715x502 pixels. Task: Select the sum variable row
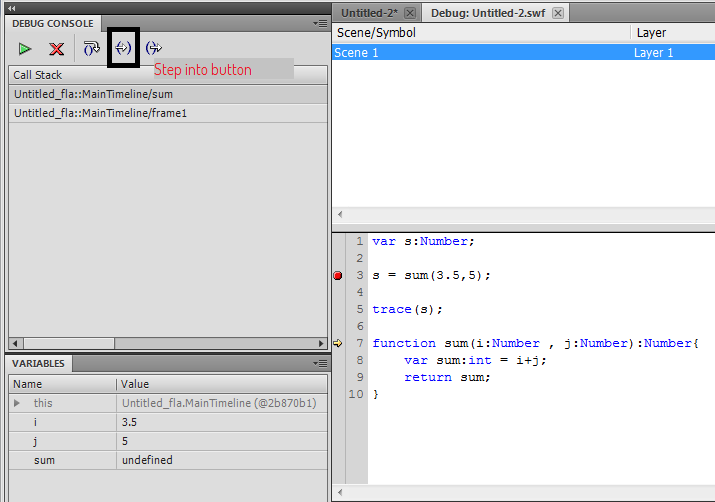(x=168, y=460)
